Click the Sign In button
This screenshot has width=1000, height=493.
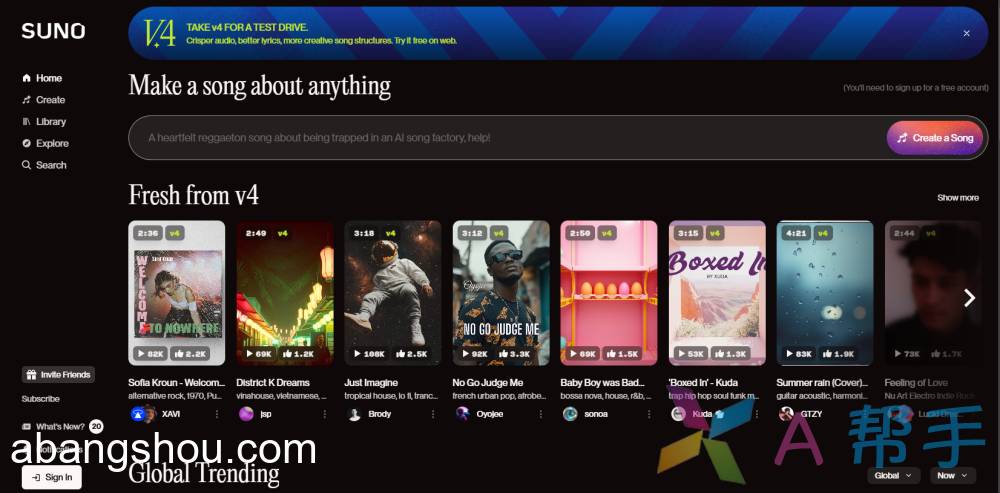pyautogui.click(x=52, y=477)
